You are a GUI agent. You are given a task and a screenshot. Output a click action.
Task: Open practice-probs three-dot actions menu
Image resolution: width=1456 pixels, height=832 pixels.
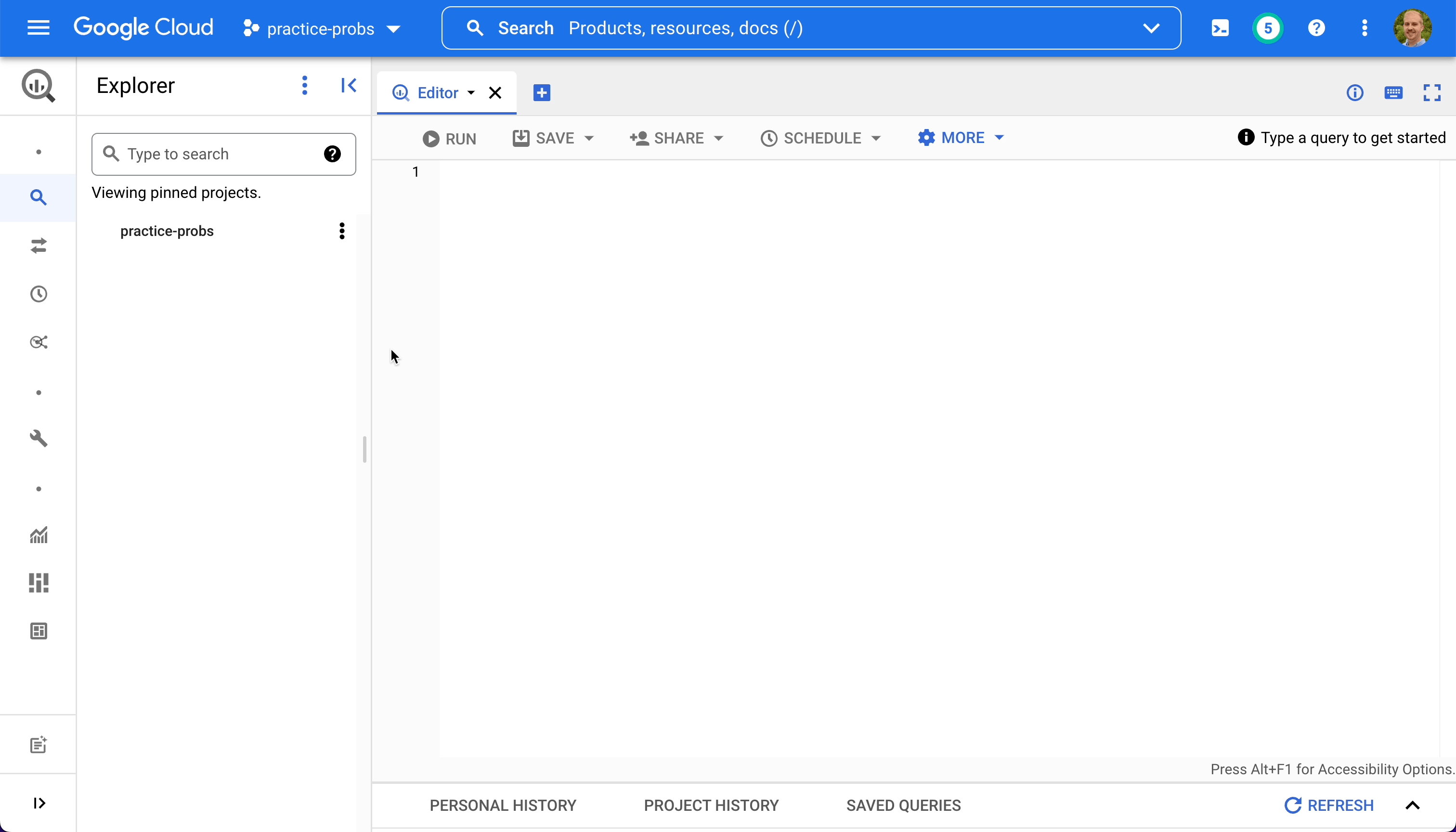(342, 231)
